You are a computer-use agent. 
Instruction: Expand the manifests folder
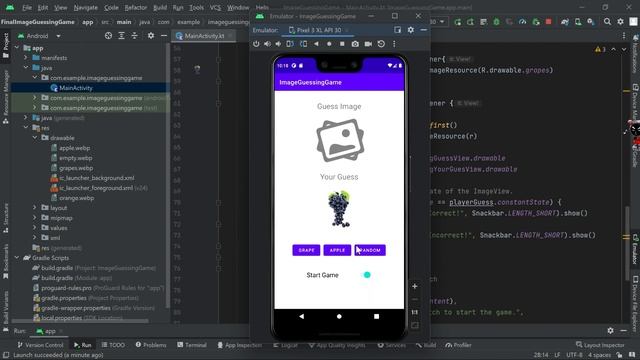26,58
